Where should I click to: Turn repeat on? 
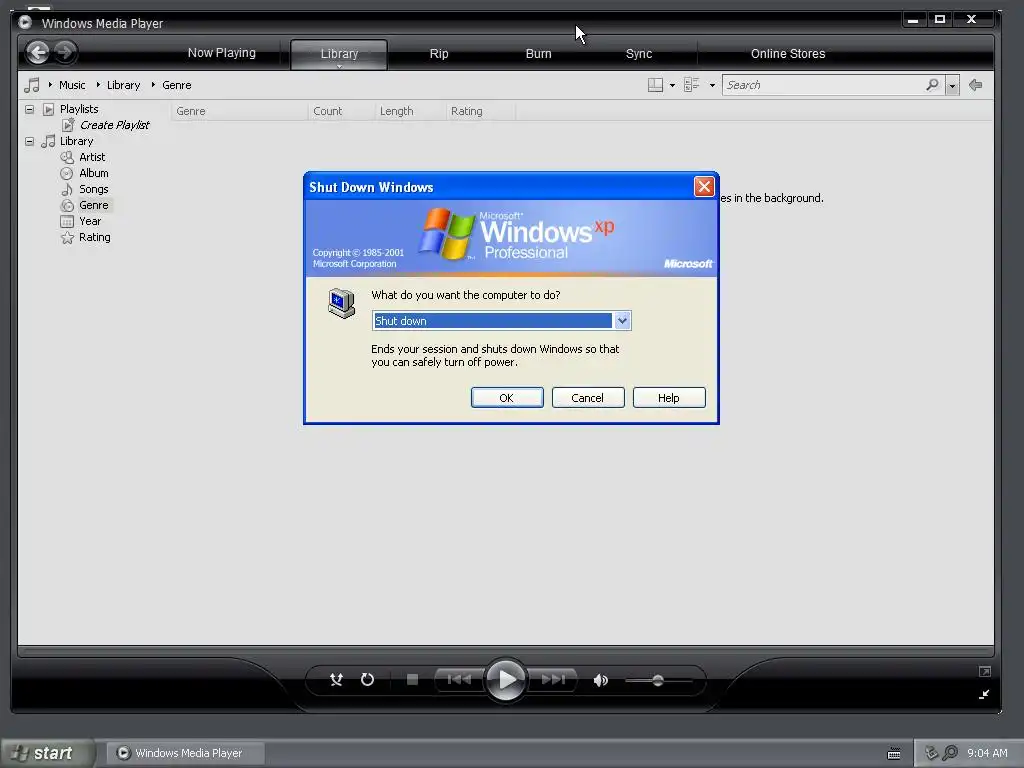click(x=368, y=680)
